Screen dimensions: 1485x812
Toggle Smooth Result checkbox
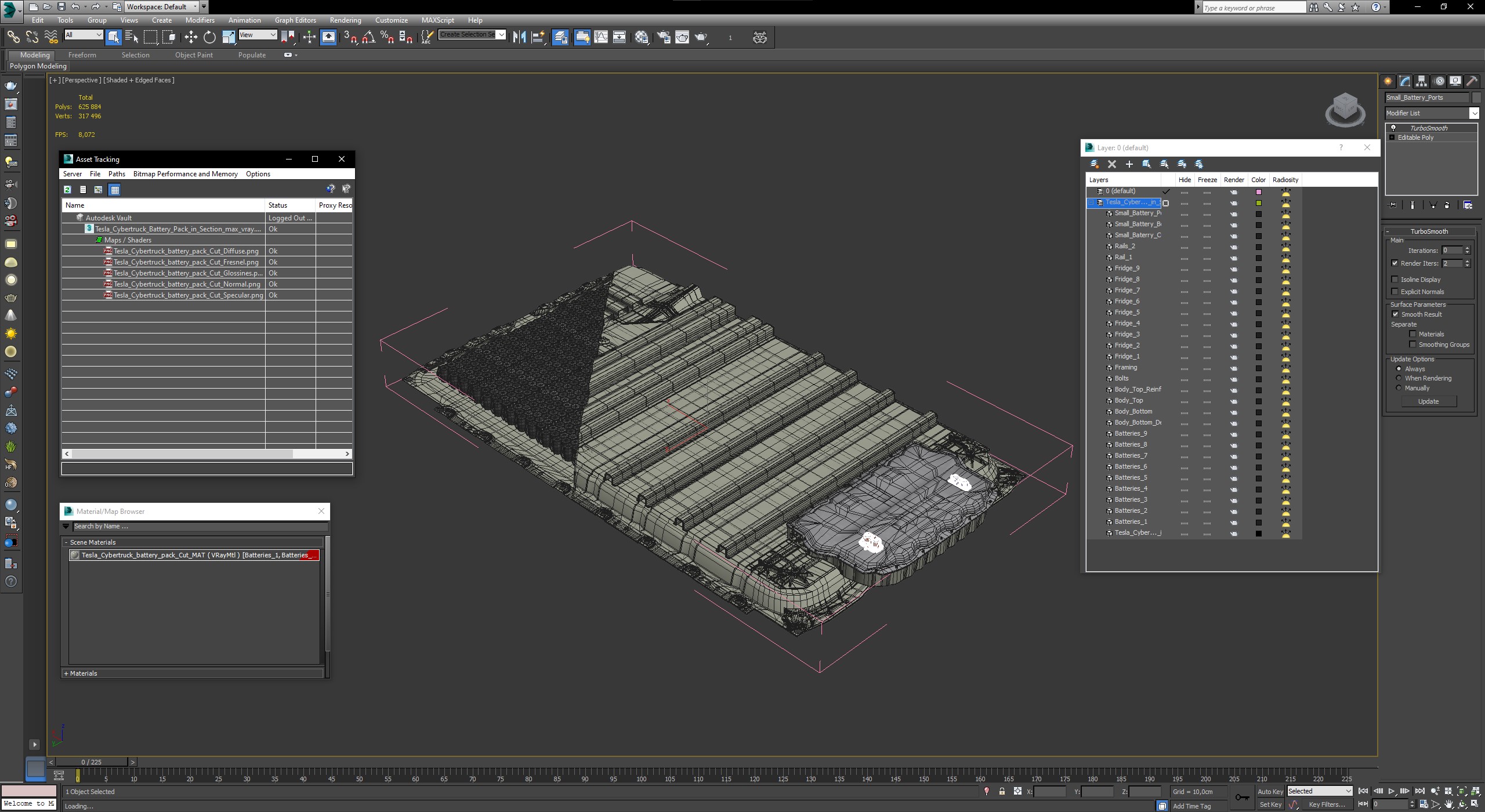click(1395, 314)
